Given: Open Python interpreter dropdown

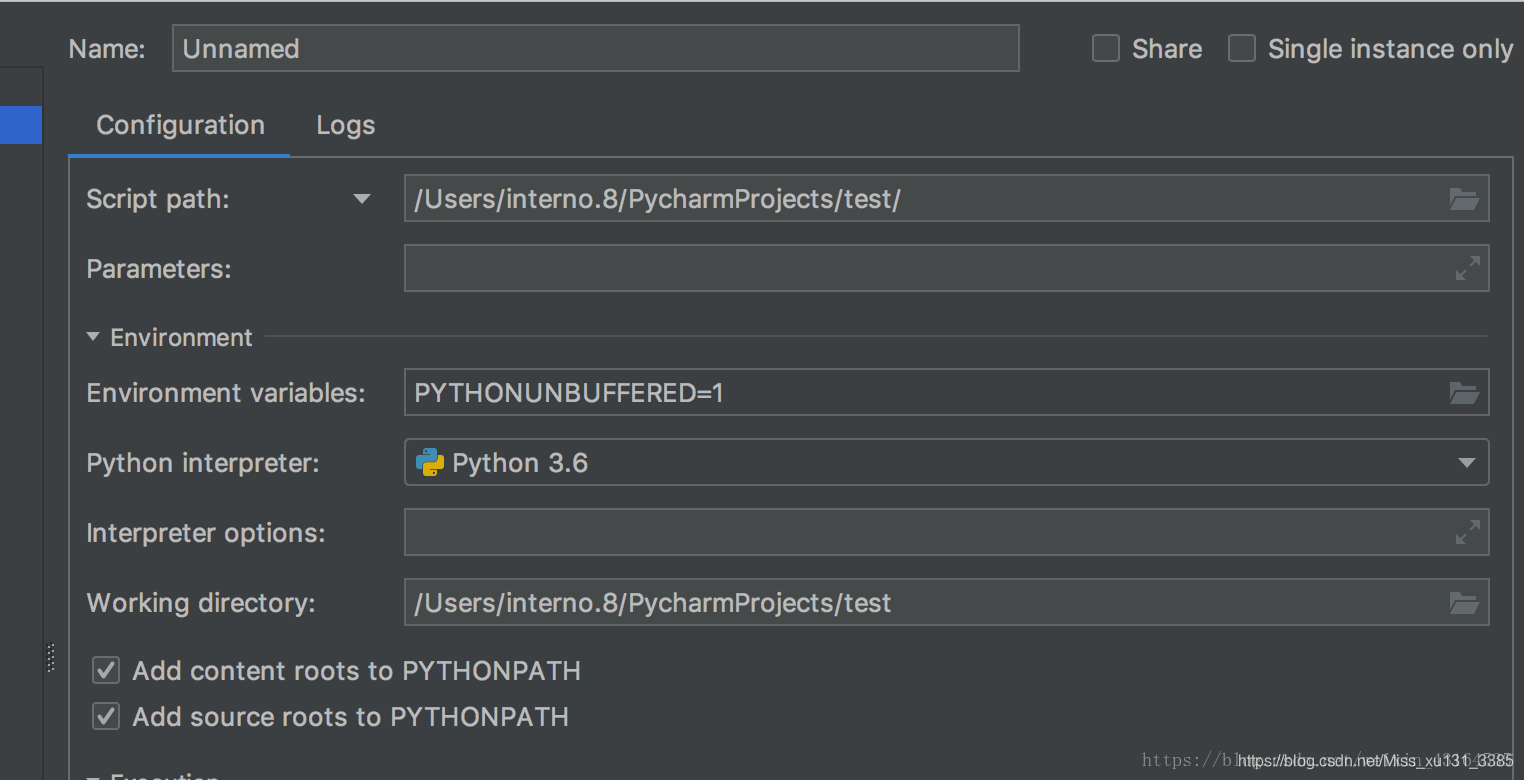Looking at the screenshot, I should (x=1466, y=463).
